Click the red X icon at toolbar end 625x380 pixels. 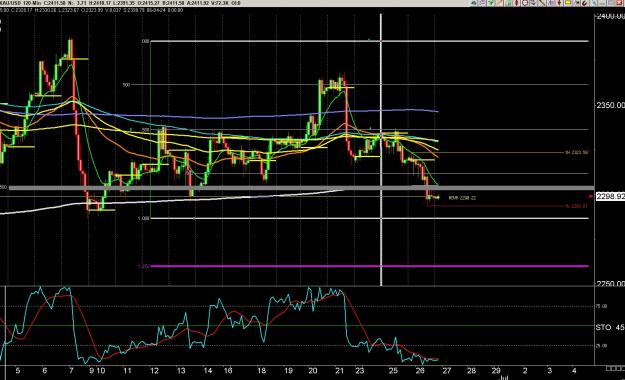coord(619,3)
